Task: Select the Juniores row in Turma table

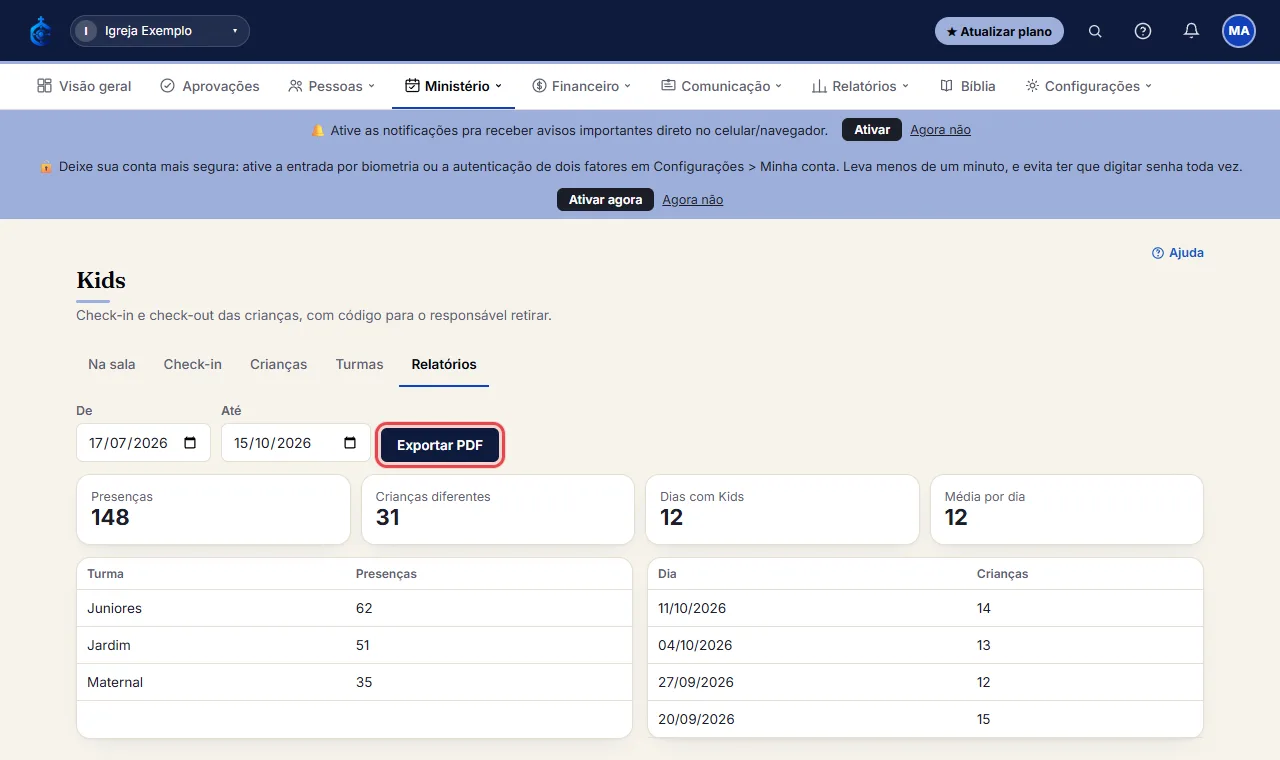Action: [354, 608]
